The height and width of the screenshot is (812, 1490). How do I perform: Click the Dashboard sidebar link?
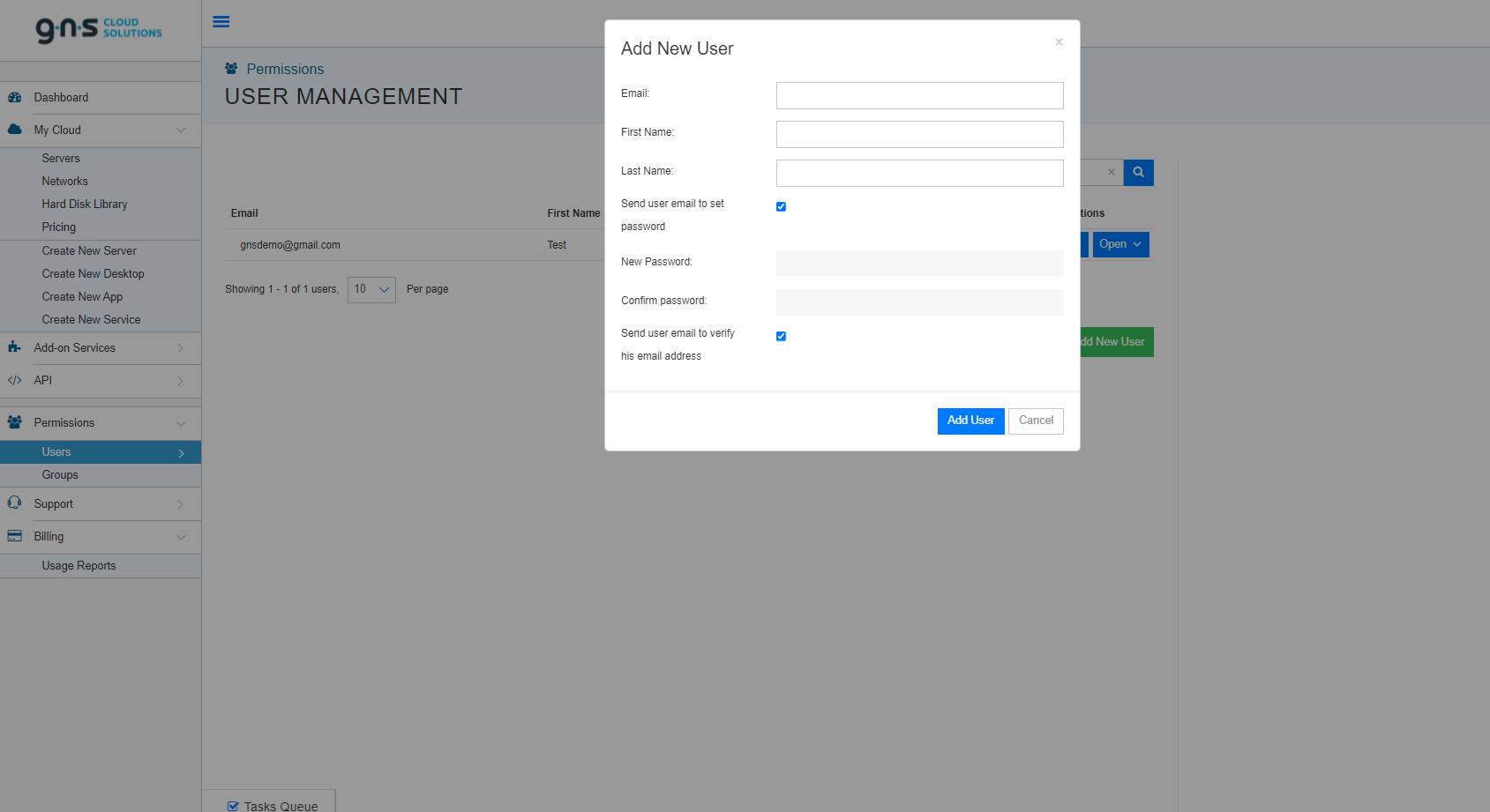pyautogui.click(x=61, y=98)
